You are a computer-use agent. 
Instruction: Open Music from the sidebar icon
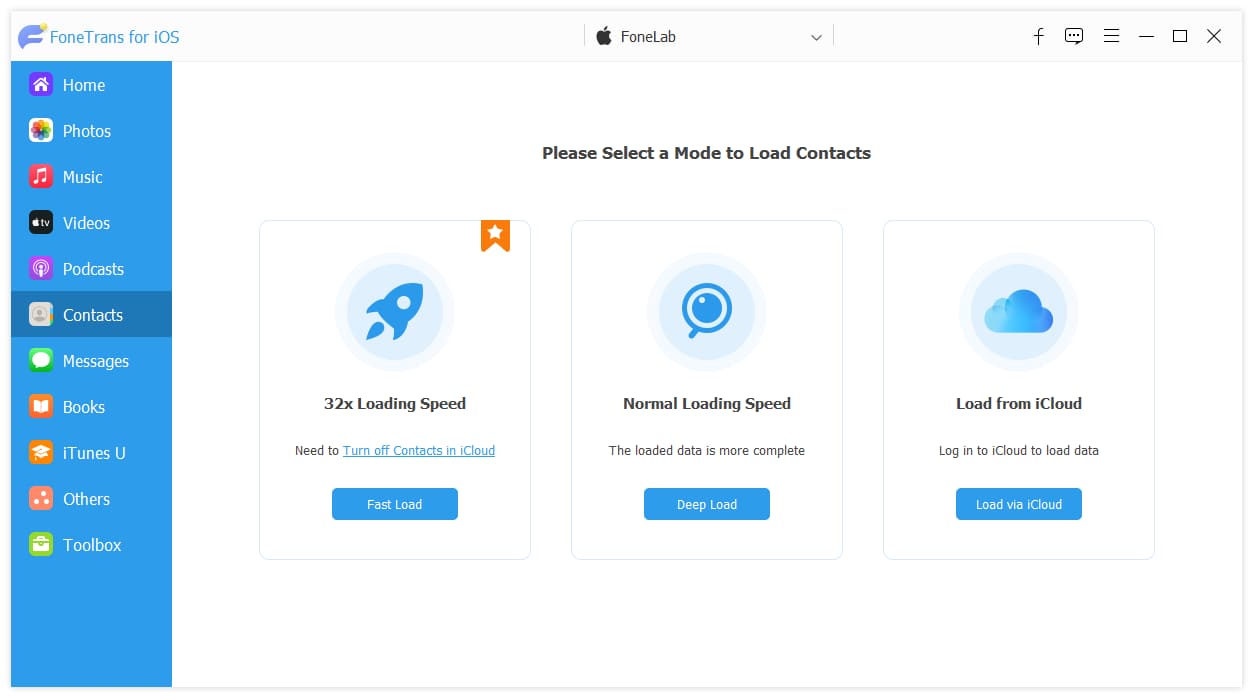click(41, 177)
